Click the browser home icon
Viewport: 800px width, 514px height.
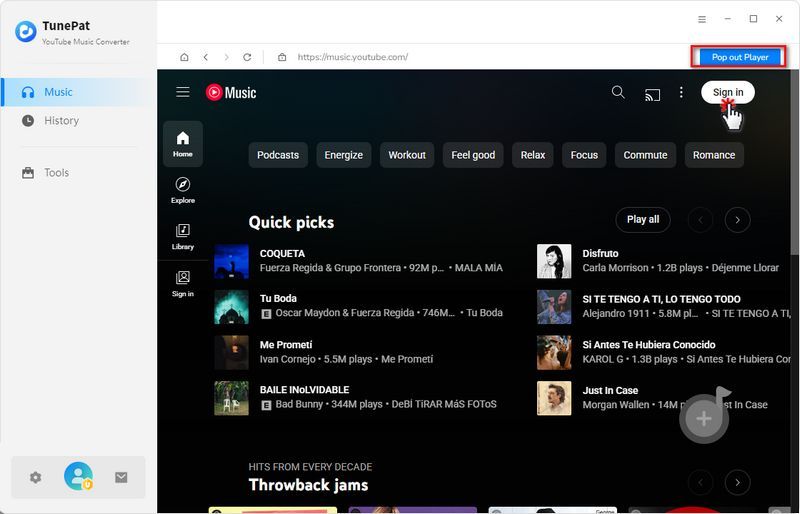coord(184,57)
